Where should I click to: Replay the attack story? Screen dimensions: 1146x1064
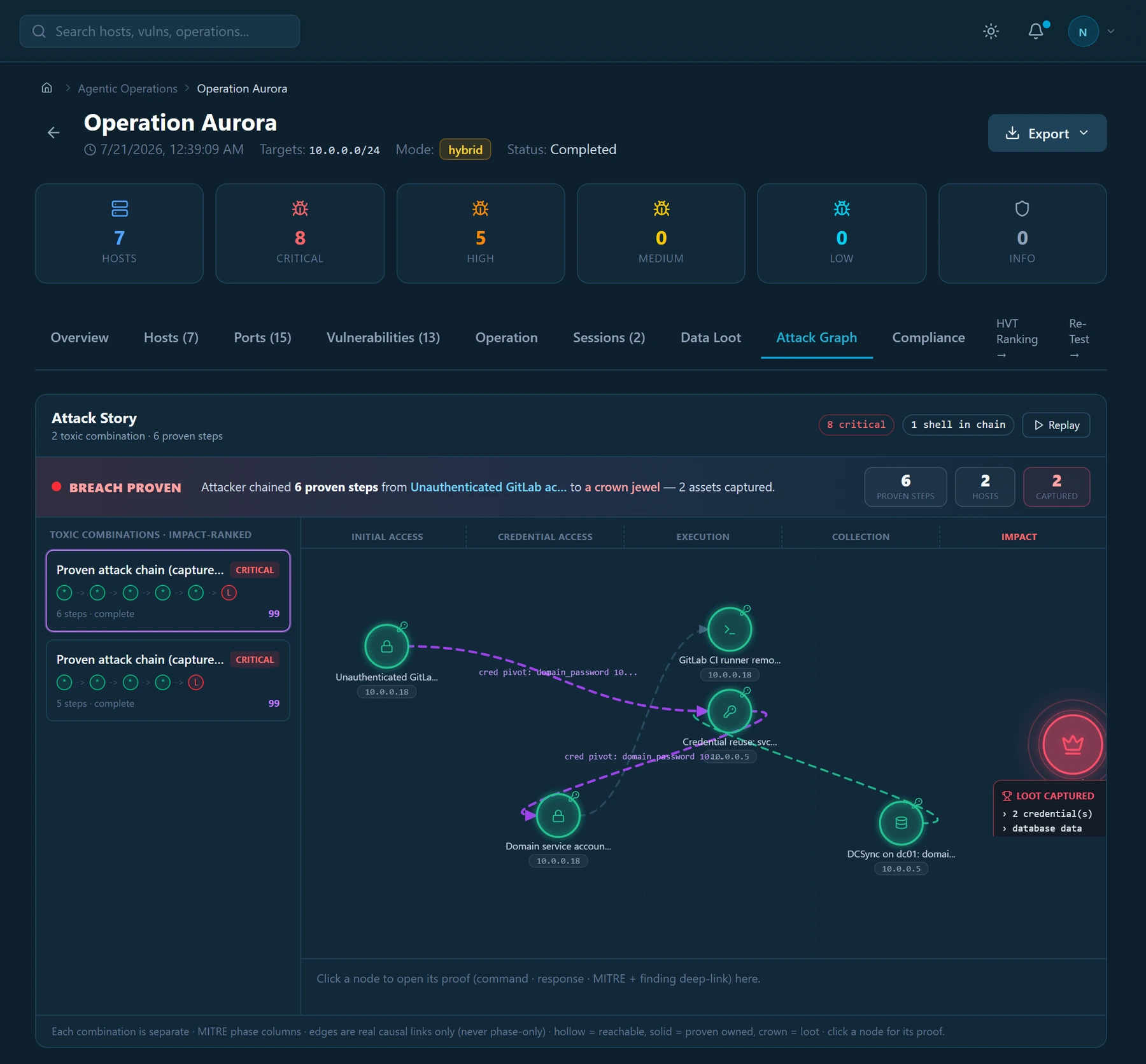coord(1056,425)
